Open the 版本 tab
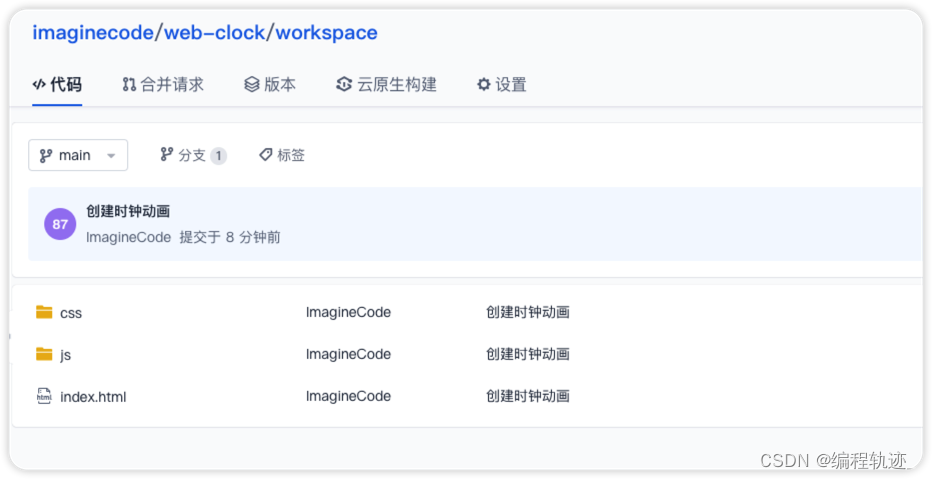 coord(270,84)
